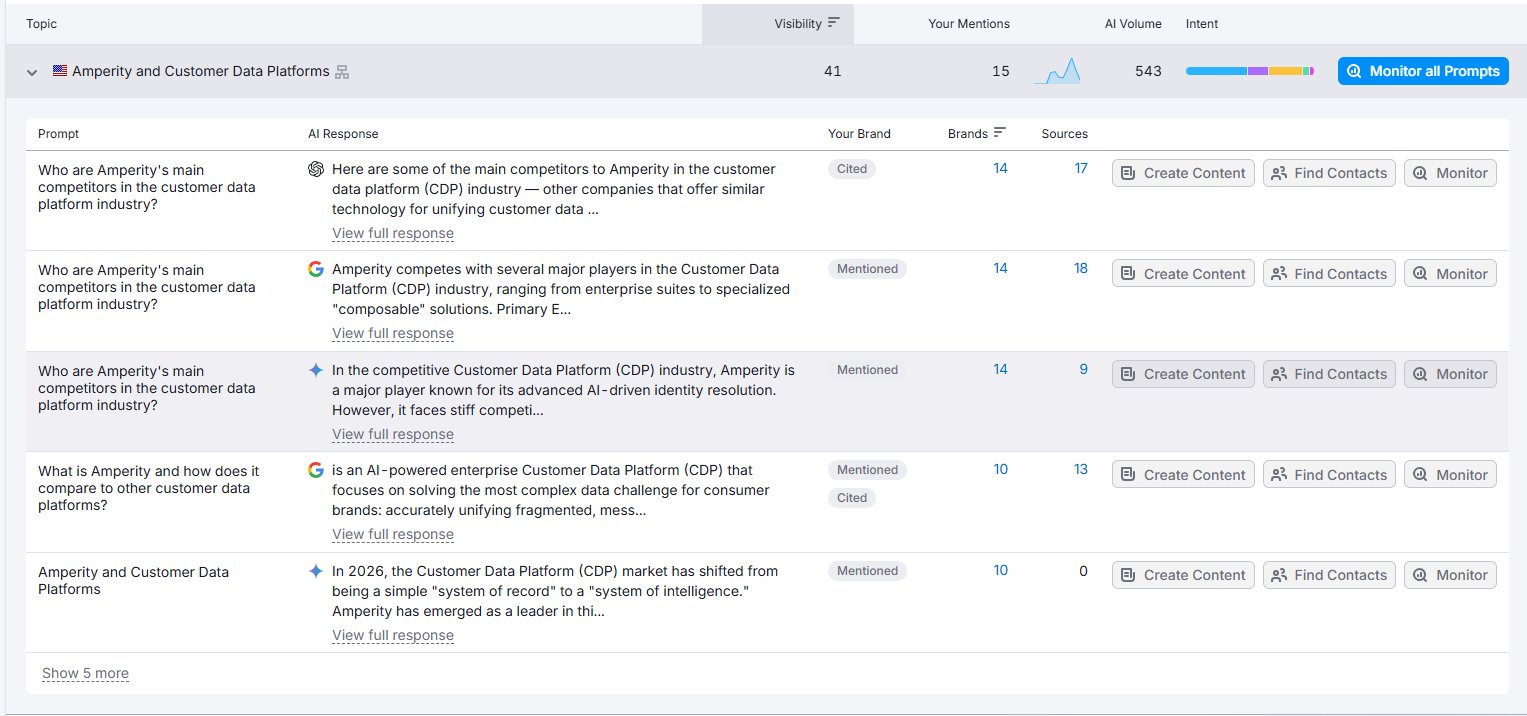This screenshot has width=1527, height=716.
Task: Sort by the Brands column header
Action: [977, 133]
